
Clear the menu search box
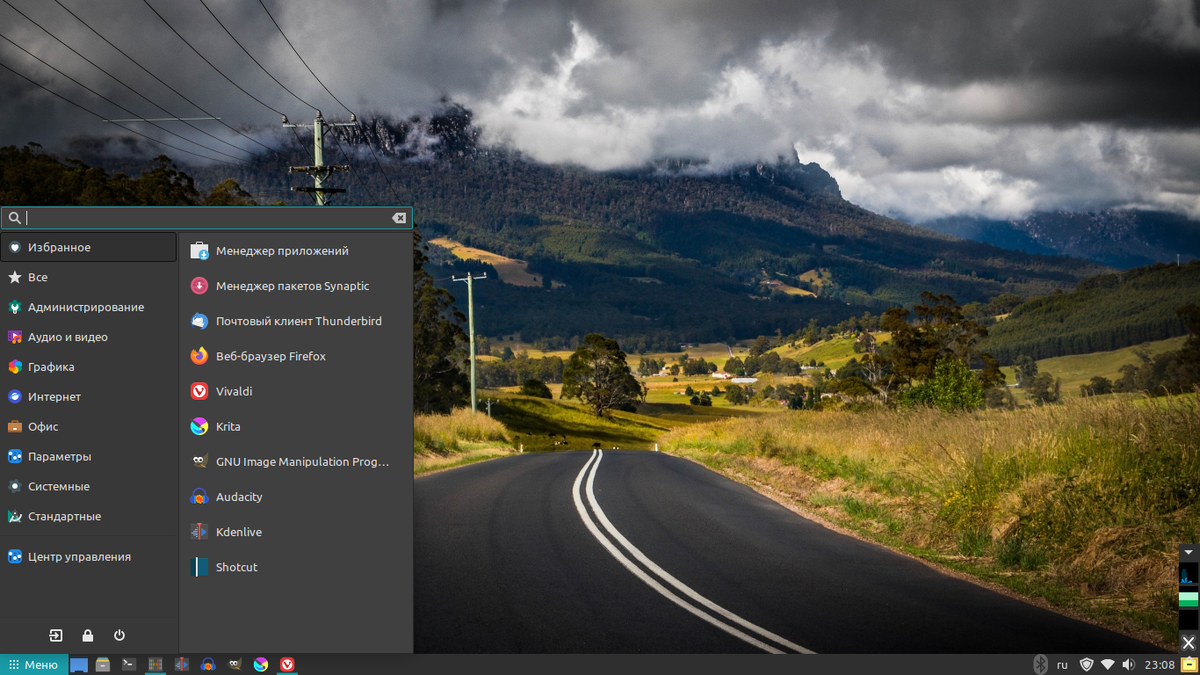[x=399, y=218]
